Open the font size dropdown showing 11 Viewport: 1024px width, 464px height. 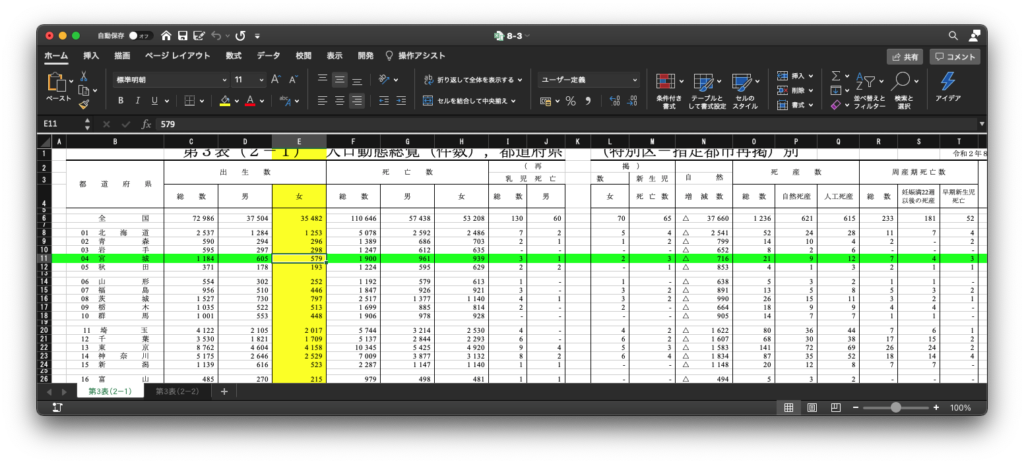tap(249, 80)
